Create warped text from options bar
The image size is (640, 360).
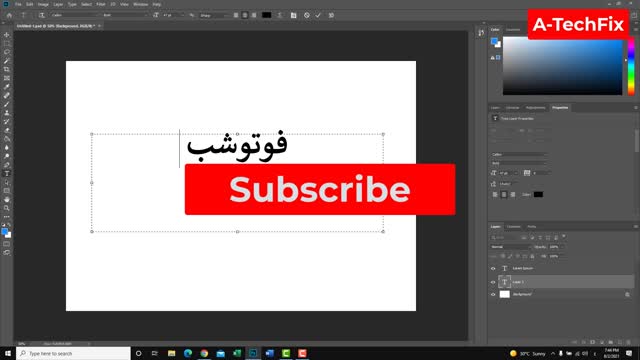280,15
